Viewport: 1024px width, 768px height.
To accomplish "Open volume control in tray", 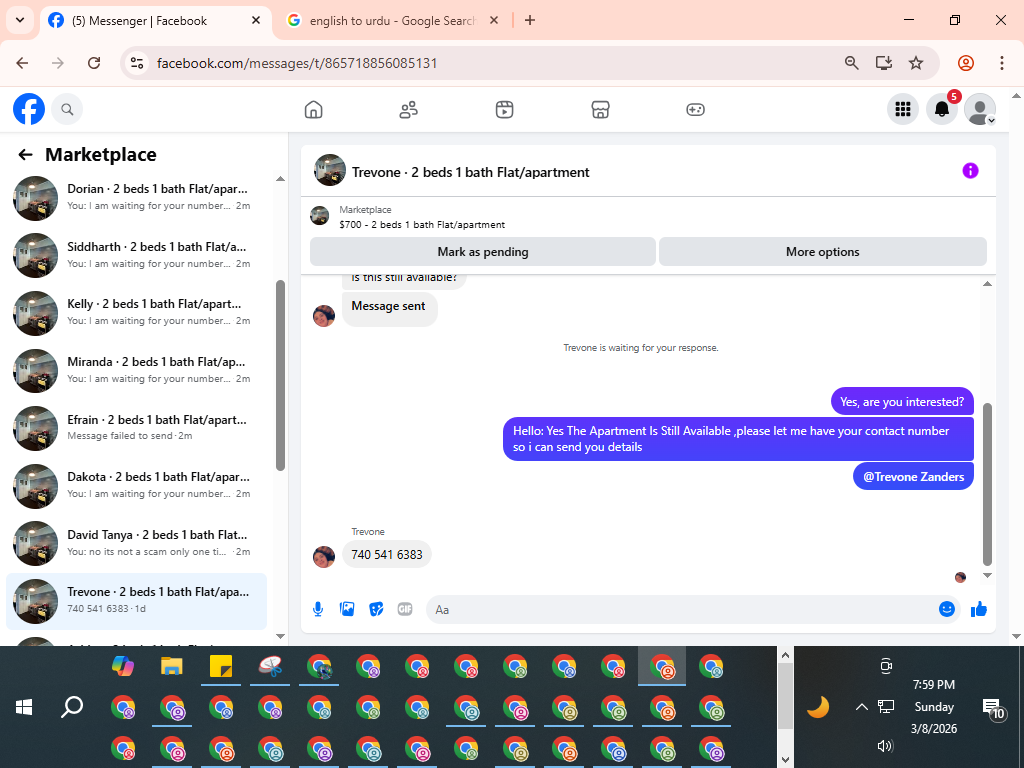I will click(x=885, y=746).
